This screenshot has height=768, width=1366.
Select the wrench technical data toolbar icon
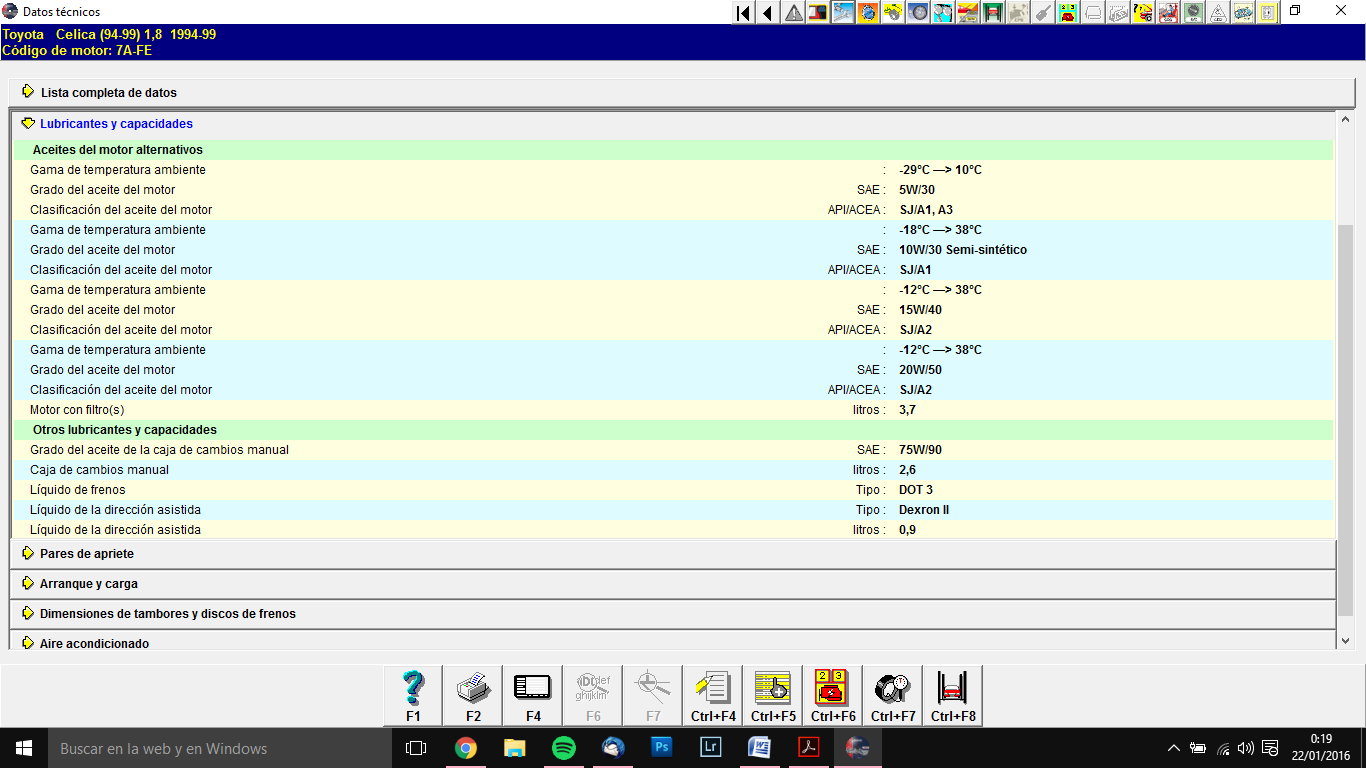[843, 13]
